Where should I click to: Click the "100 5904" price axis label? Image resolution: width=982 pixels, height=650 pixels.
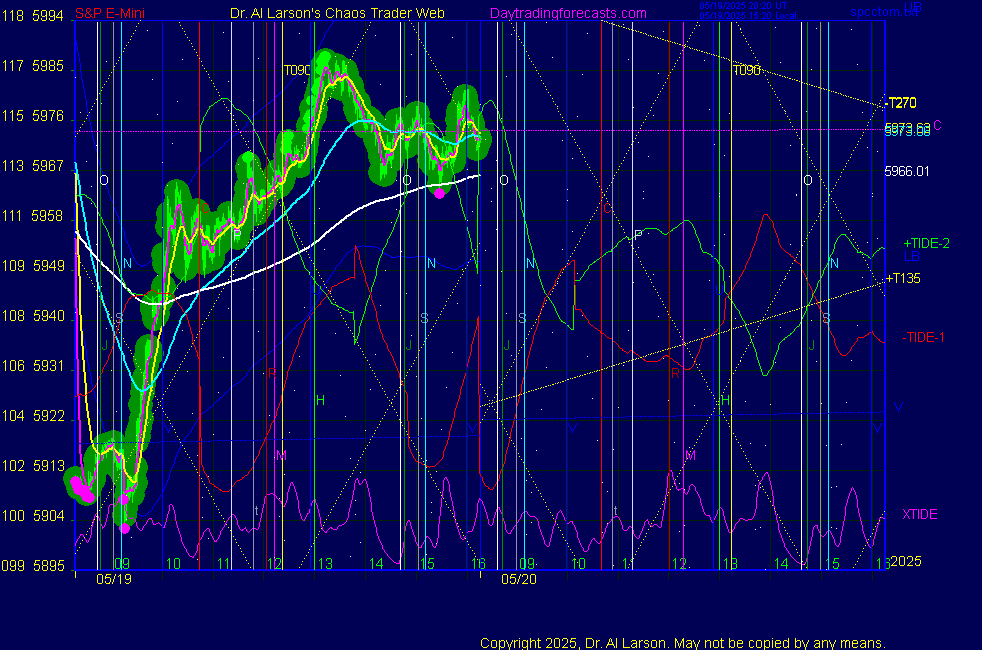coord(33,516)
